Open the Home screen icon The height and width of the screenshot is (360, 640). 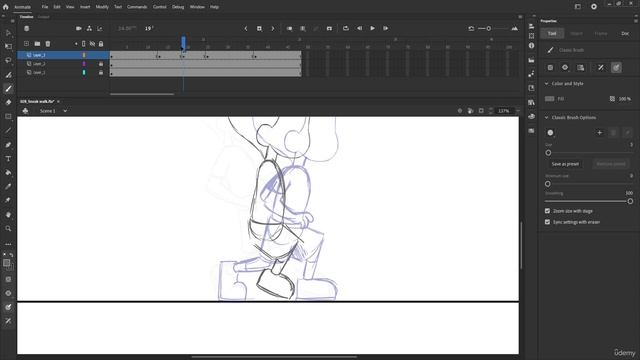(5, 7)
